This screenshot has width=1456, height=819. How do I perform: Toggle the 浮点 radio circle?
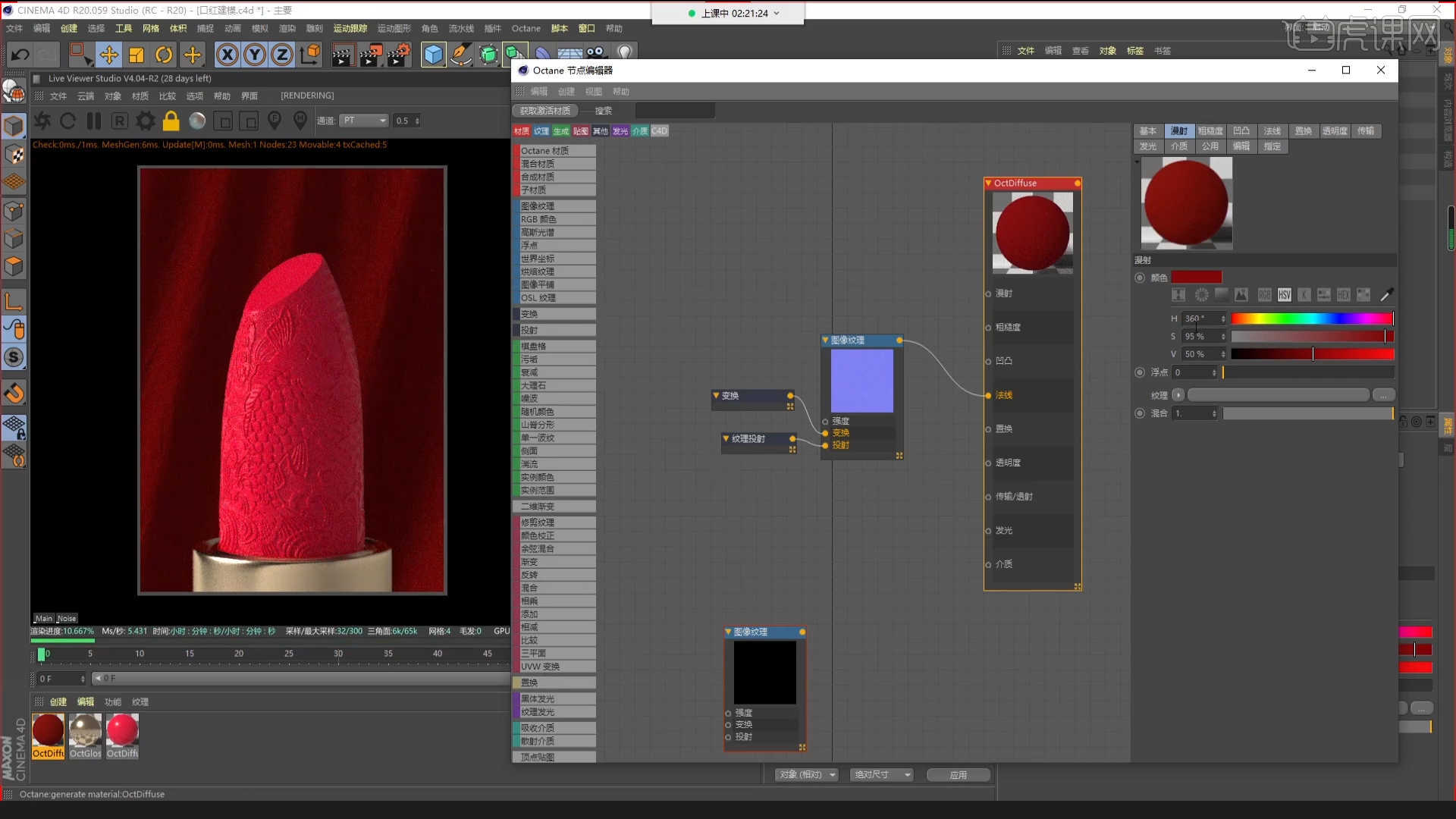1140,372
